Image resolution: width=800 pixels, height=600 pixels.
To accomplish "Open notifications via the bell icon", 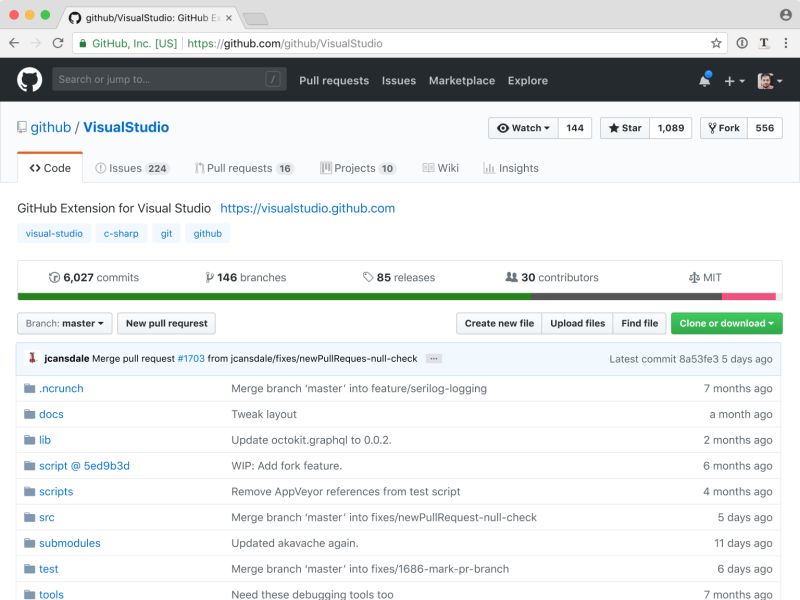I will click(706, 80).
